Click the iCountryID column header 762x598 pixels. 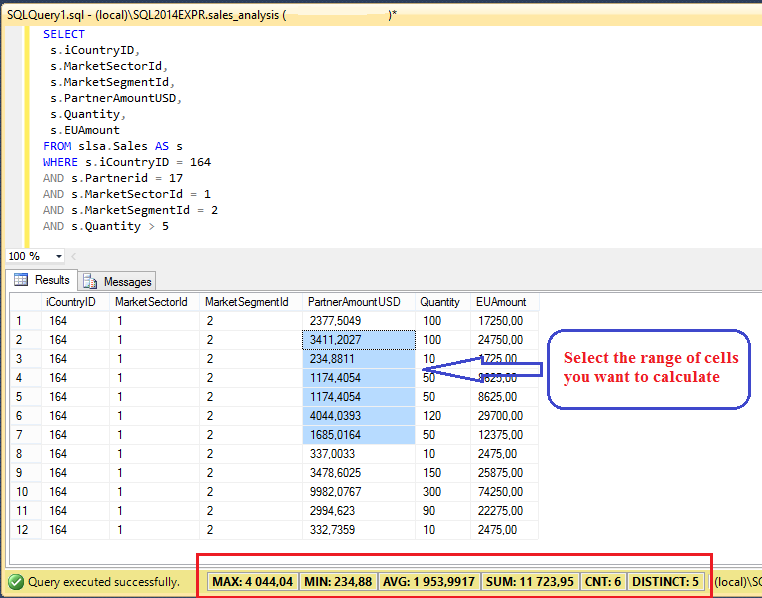pos(75,302)
